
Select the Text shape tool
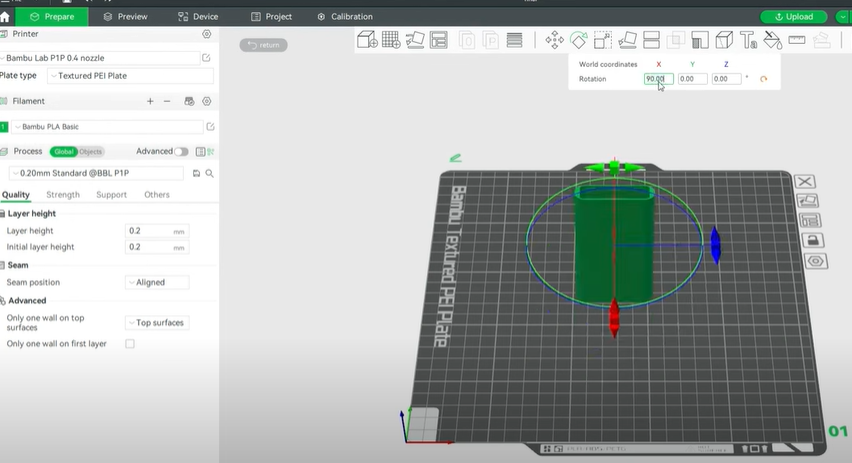click(748, 40)
